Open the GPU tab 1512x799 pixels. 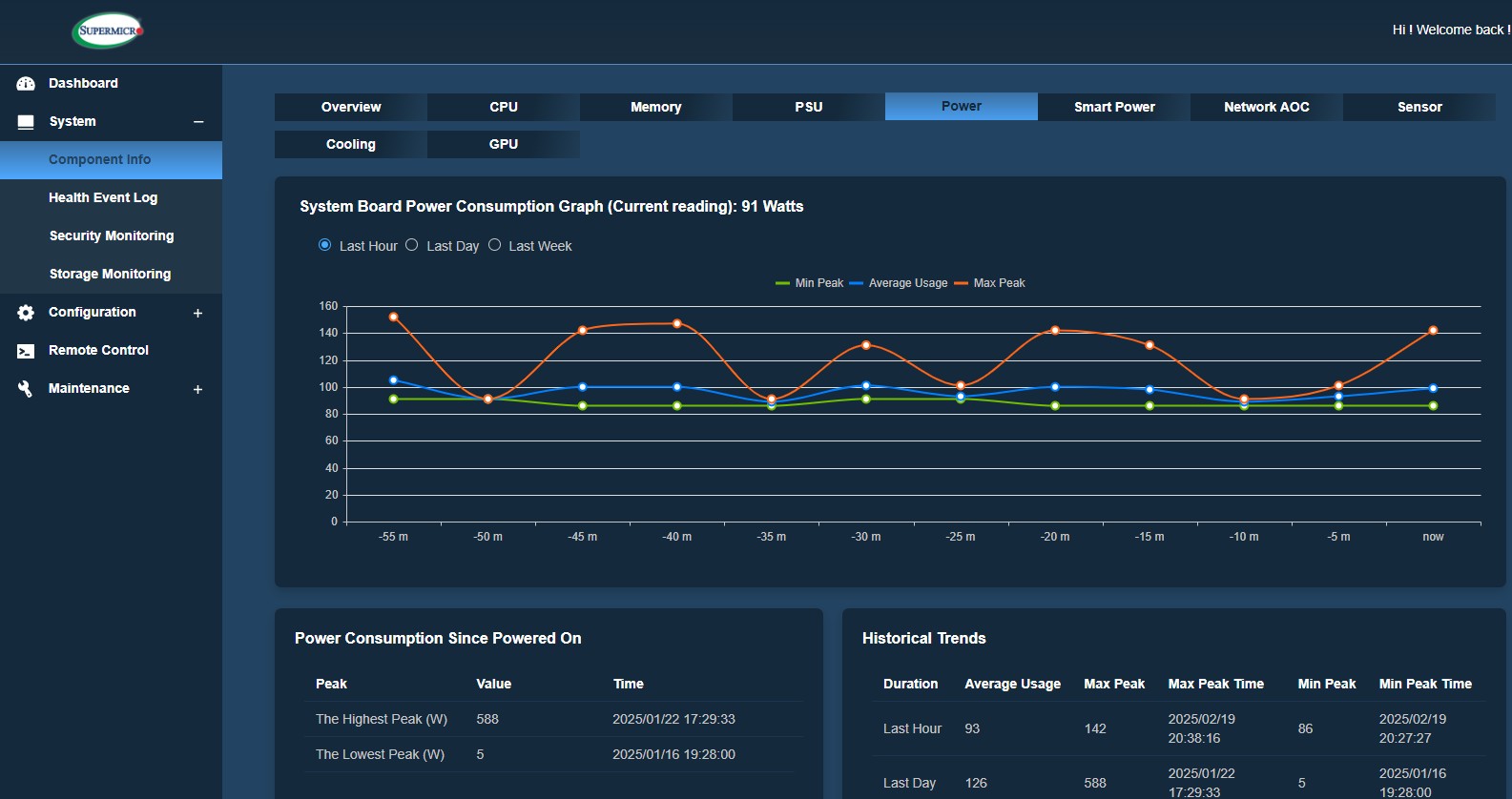tap(503, 144)
